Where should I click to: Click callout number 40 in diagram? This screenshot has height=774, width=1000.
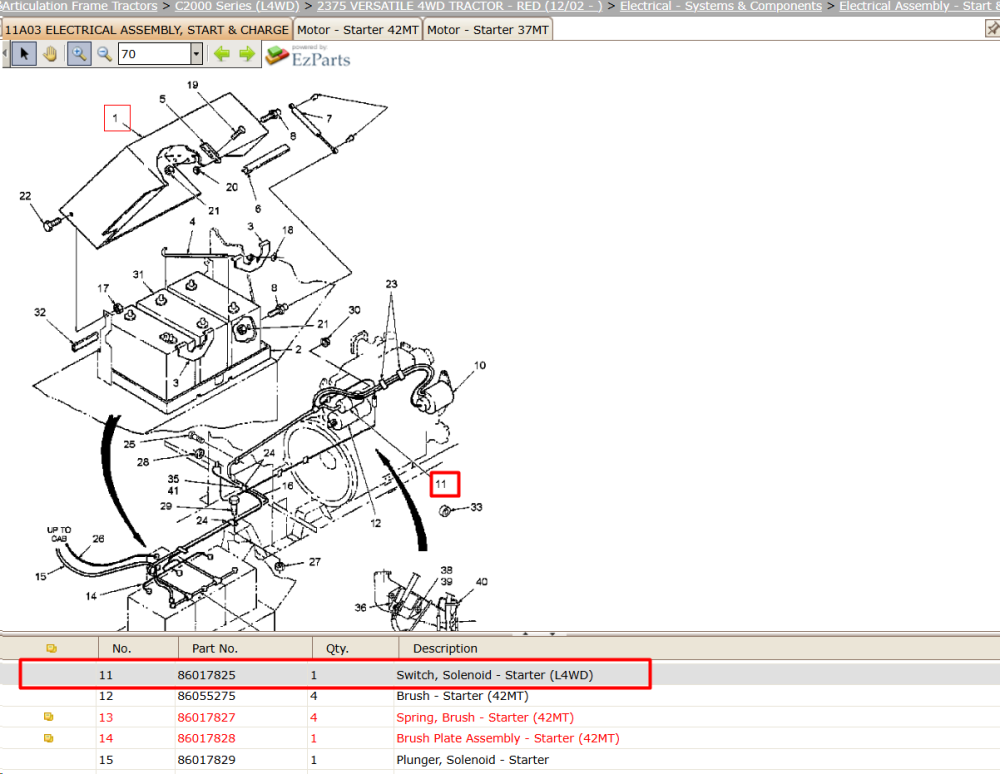pyautogui.click(x=482, y=581)
